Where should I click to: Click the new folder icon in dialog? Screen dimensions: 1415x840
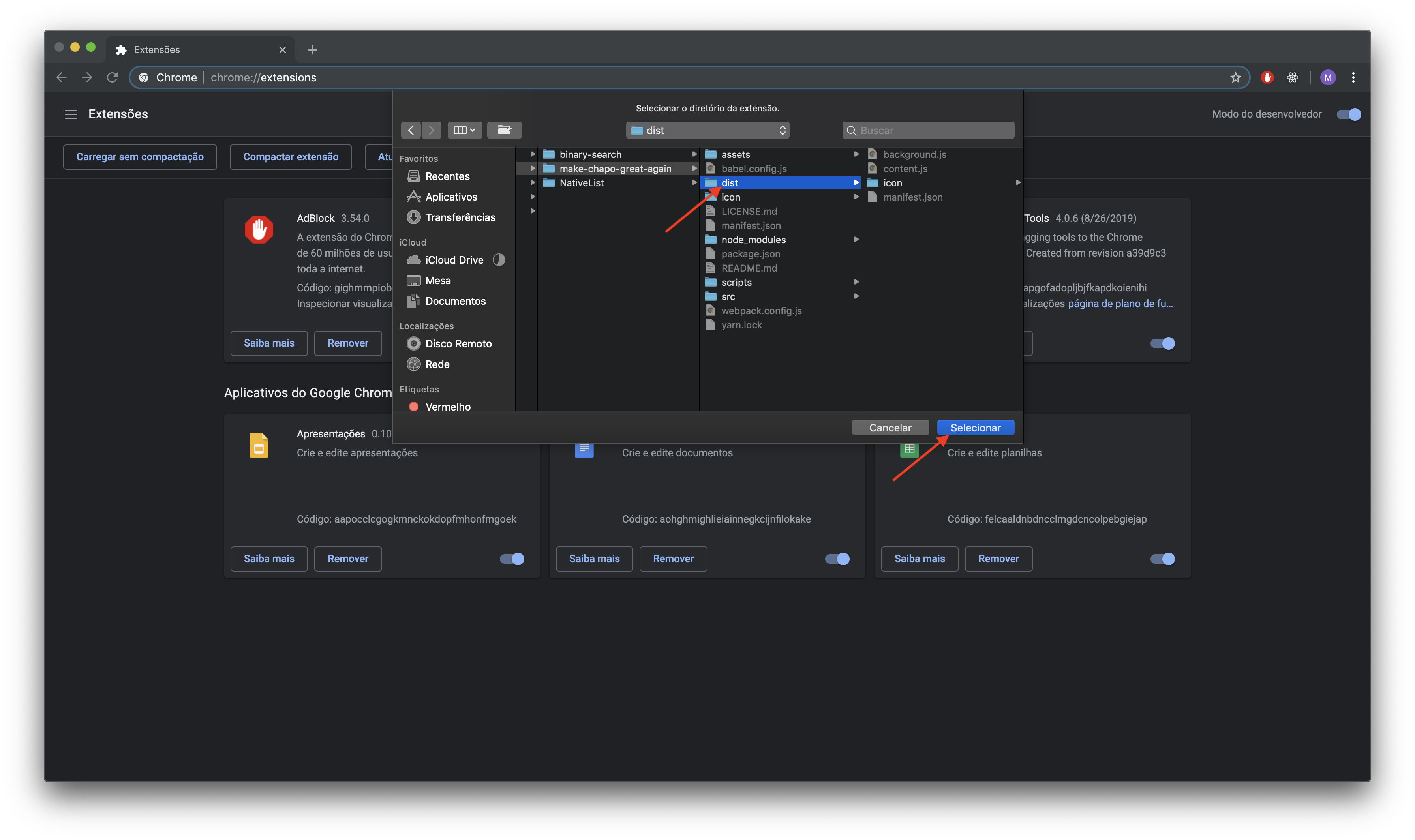coord(504,130)
